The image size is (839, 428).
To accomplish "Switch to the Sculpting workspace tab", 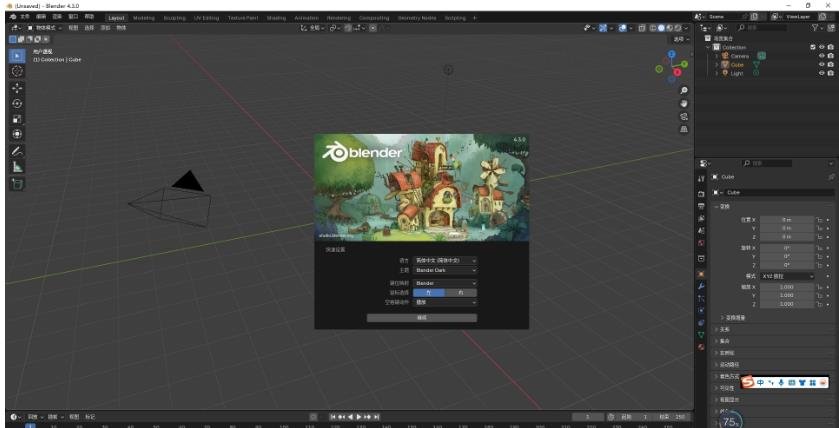I will click(x=174, y=18).
